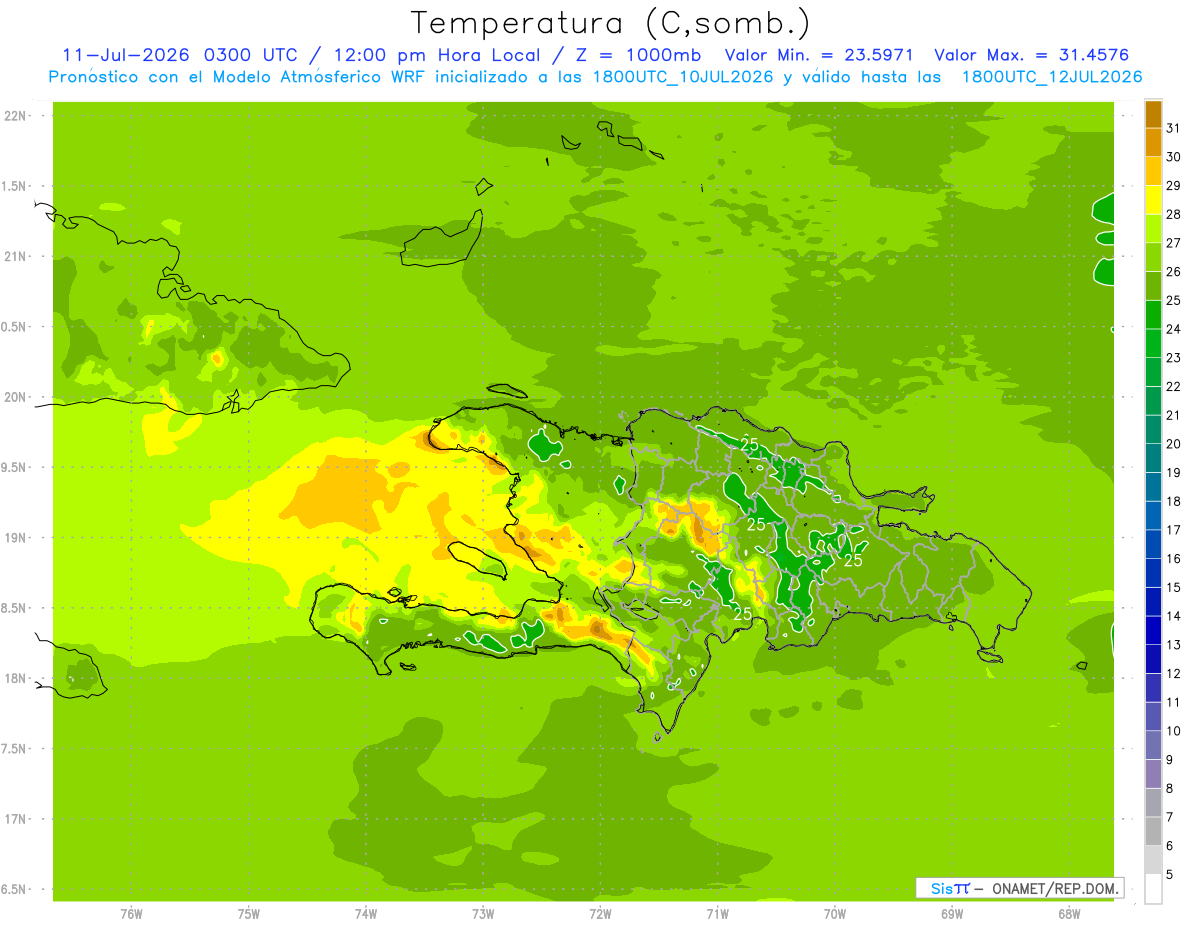Image resolution: width=1200 pixels, height=927 pixels.
Task: Click latitude axis label "17N"
Action: tap(17, 819)
